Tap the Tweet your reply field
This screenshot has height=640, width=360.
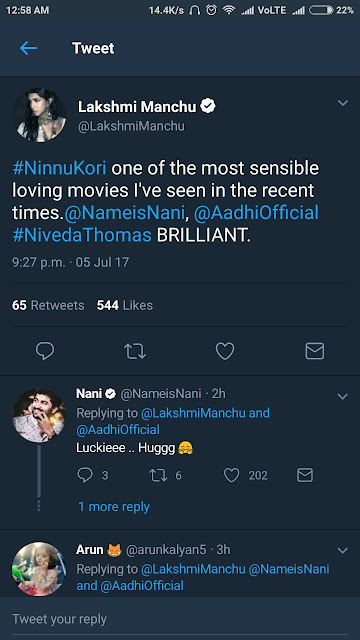coord(180,619)
